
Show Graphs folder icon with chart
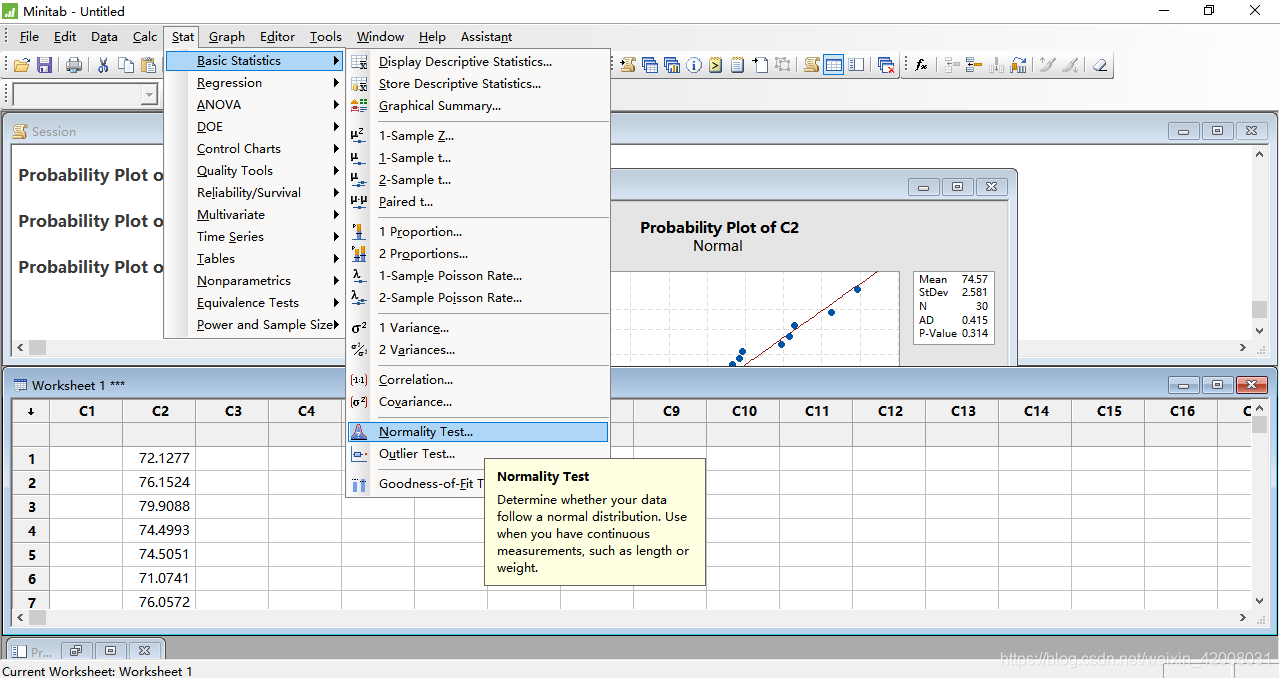(671, 65)
